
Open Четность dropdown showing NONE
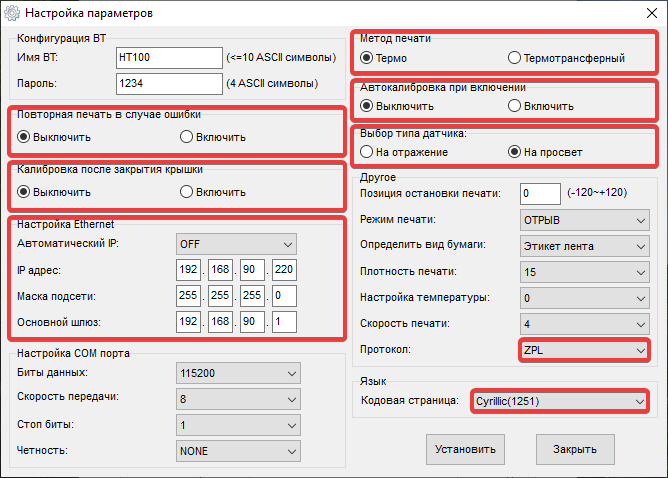click(238, 451)
